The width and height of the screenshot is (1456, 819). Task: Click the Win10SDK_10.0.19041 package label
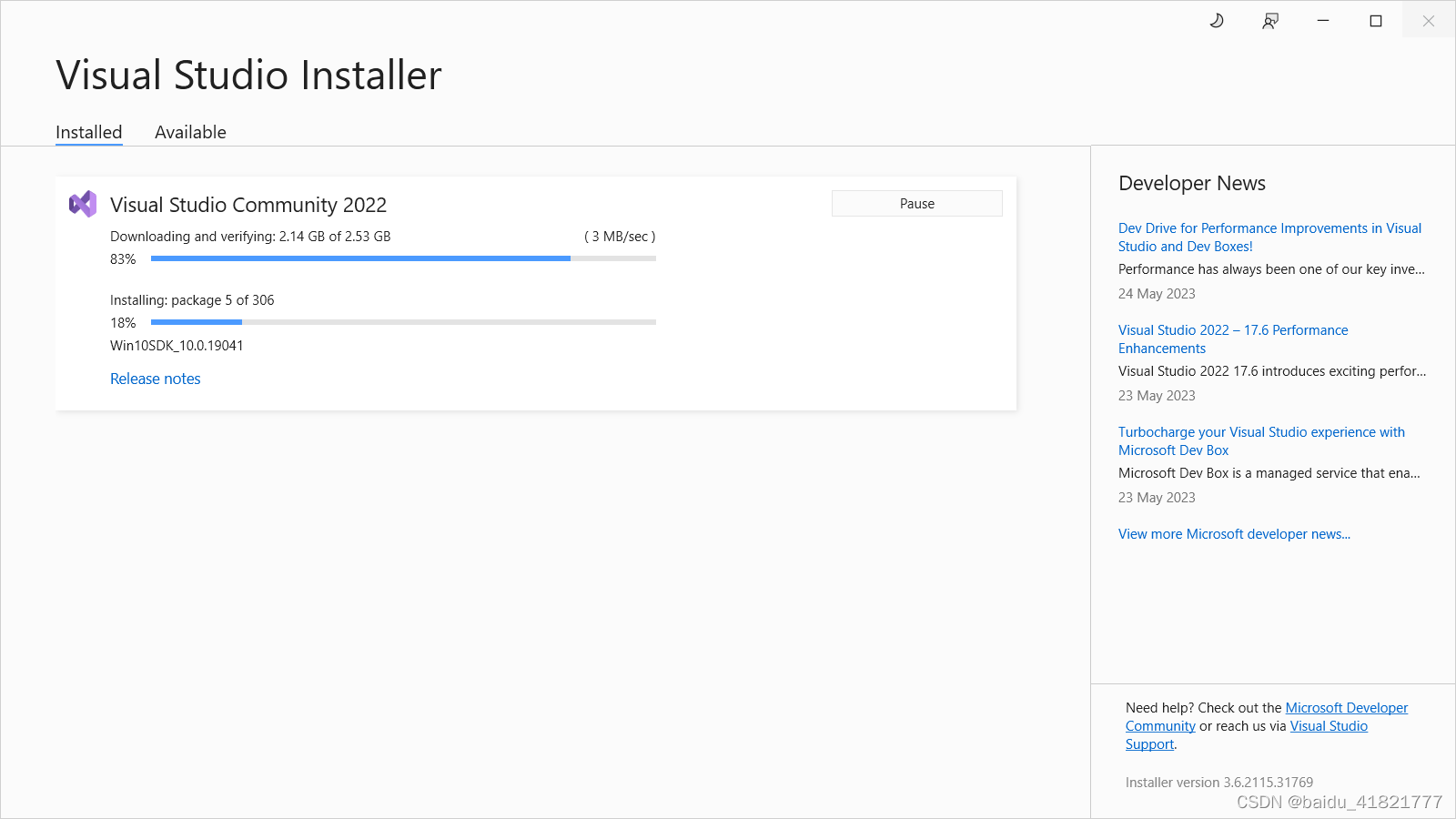tap(177, 346)
